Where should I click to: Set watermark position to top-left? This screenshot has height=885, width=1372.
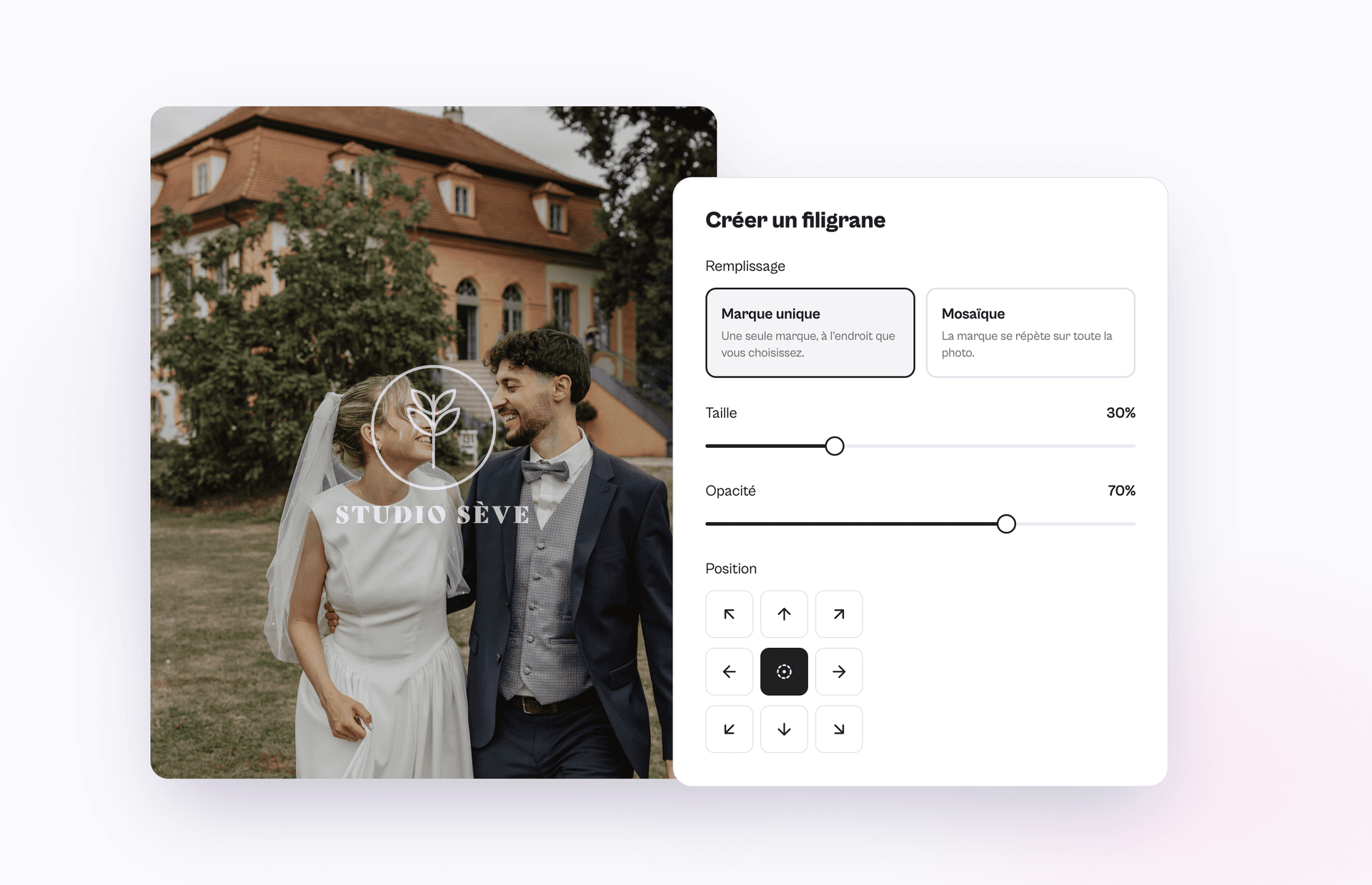(729, 614)
